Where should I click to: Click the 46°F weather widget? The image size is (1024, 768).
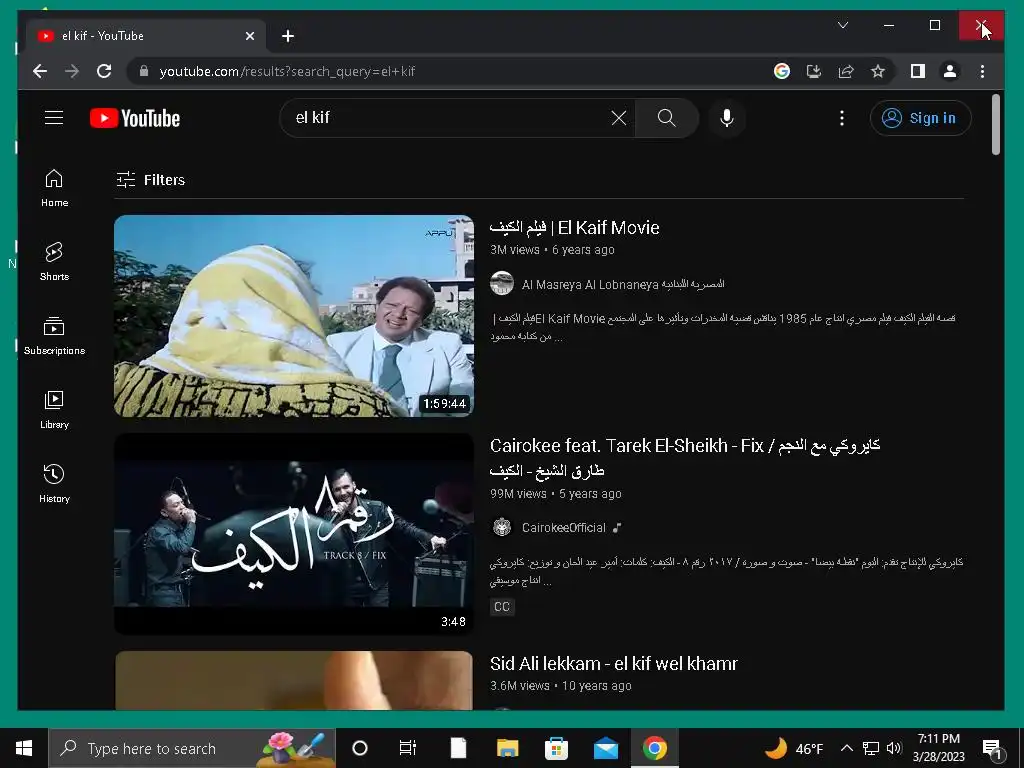[794, 748]
